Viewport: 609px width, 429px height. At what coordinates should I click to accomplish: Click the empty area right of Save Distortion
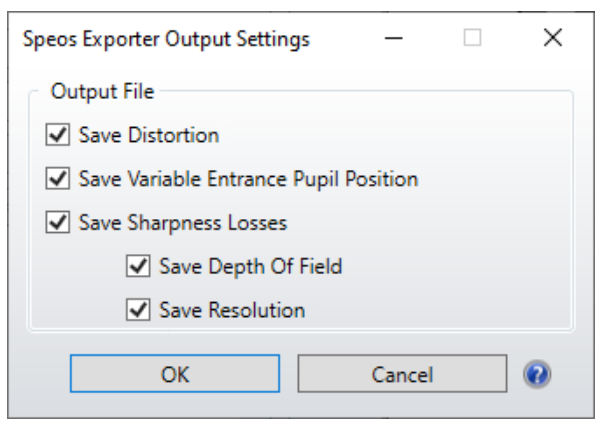pyautogui.click(x=388, y=135)
